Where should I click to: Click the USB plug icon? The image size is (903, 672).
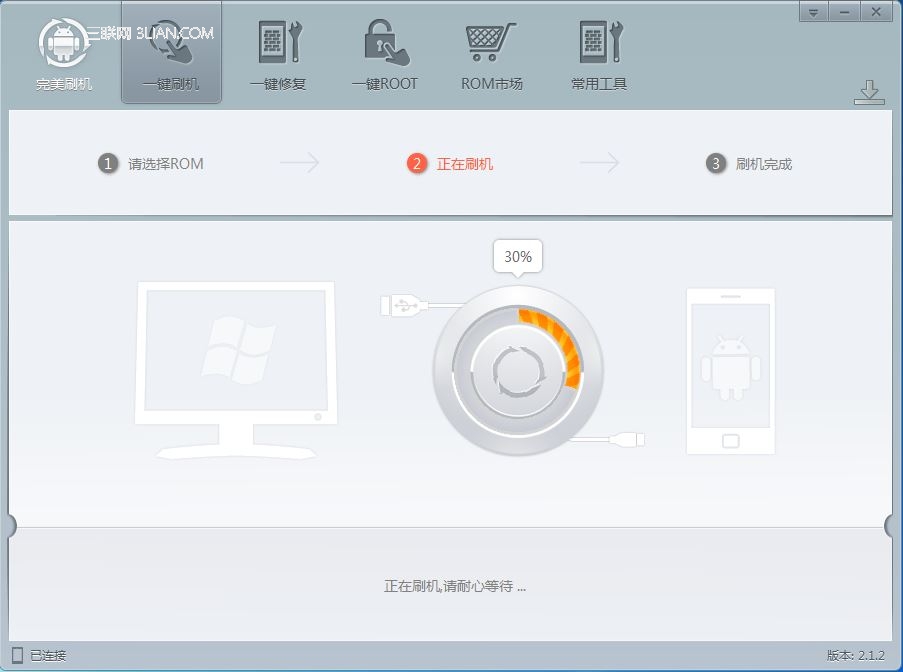click(x=404, y=305)
